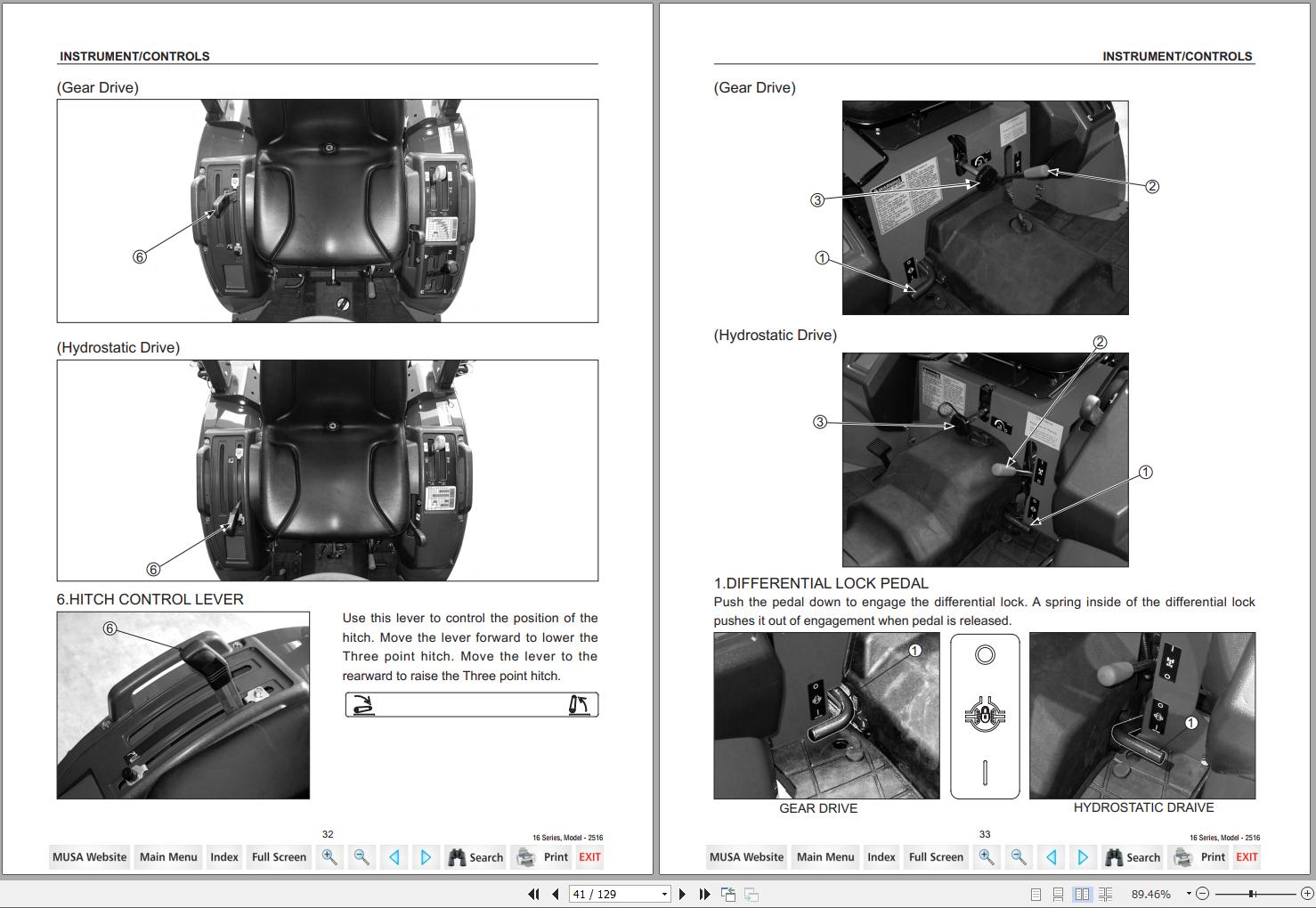Screen dimensions: 1316x908
Task: Open the page number dropdown
Action: 664,894
